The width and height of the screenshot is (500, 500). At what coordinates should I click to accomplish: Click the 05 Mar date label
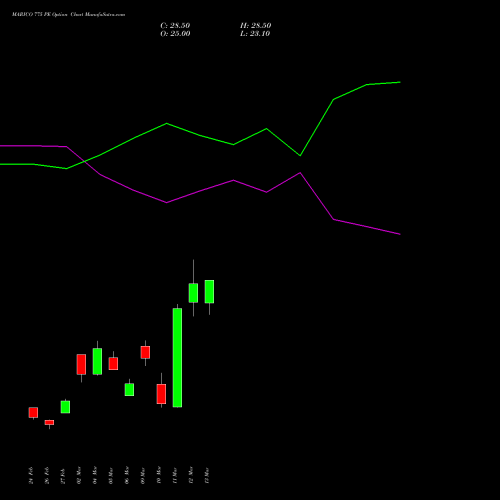pyautogui.click(x=111, y=476)
